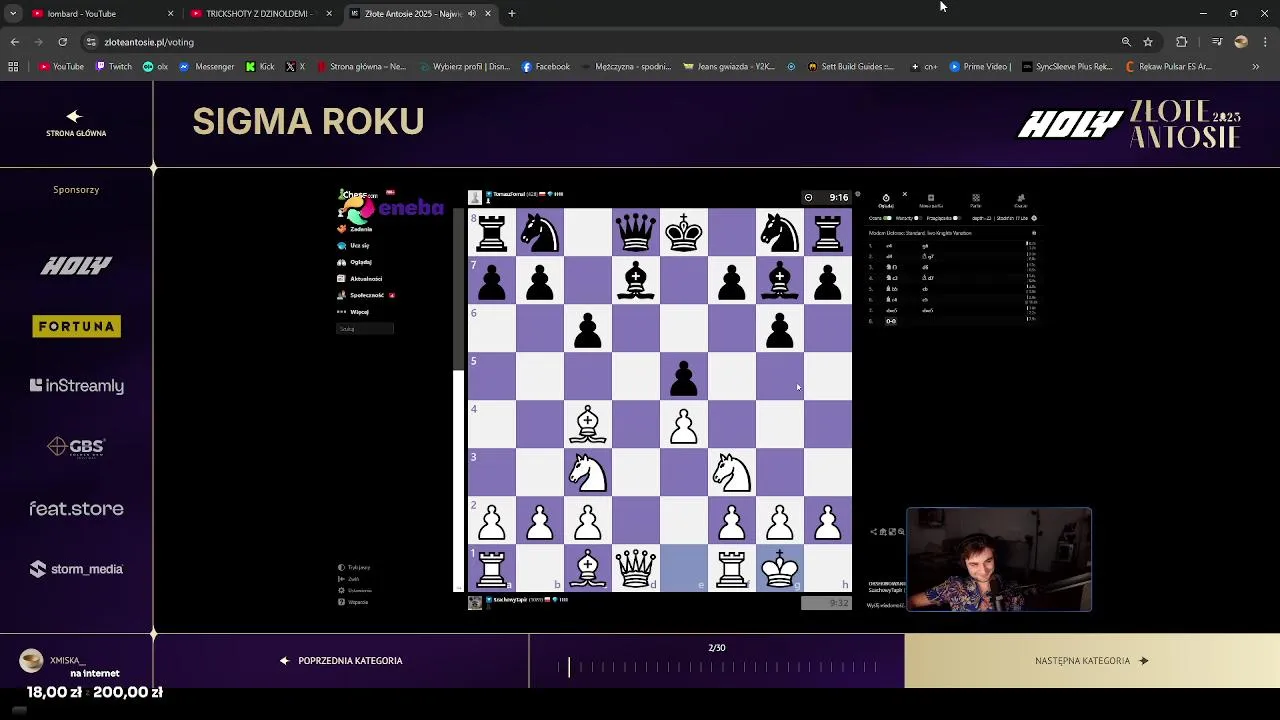This screenshot has height=720, width=1280.
Task: Open the Partie tab in analysis panel
Action: [x=976, y=200]
